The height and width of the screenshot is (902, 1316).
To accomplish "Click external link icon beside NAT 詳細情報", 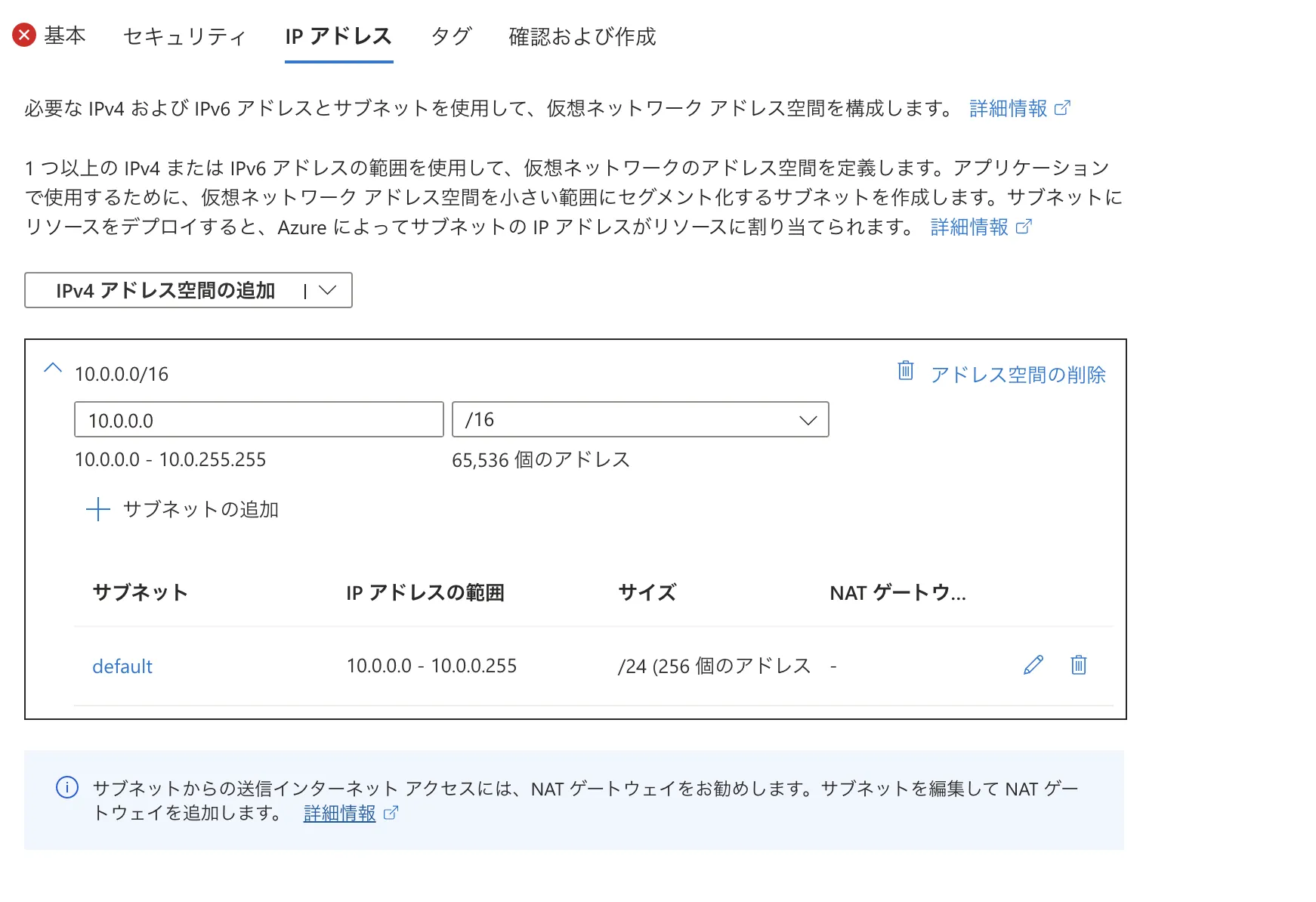I will tap(391, 814).
